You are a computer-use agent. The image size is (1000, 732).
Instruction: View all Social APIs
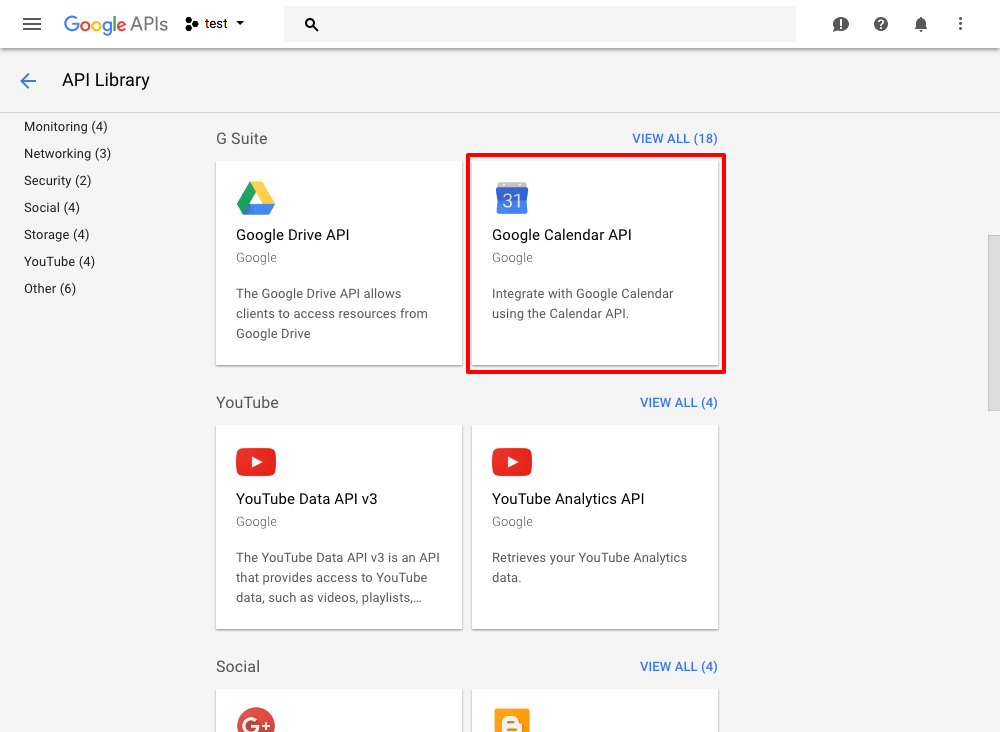(x=678, y=667)
